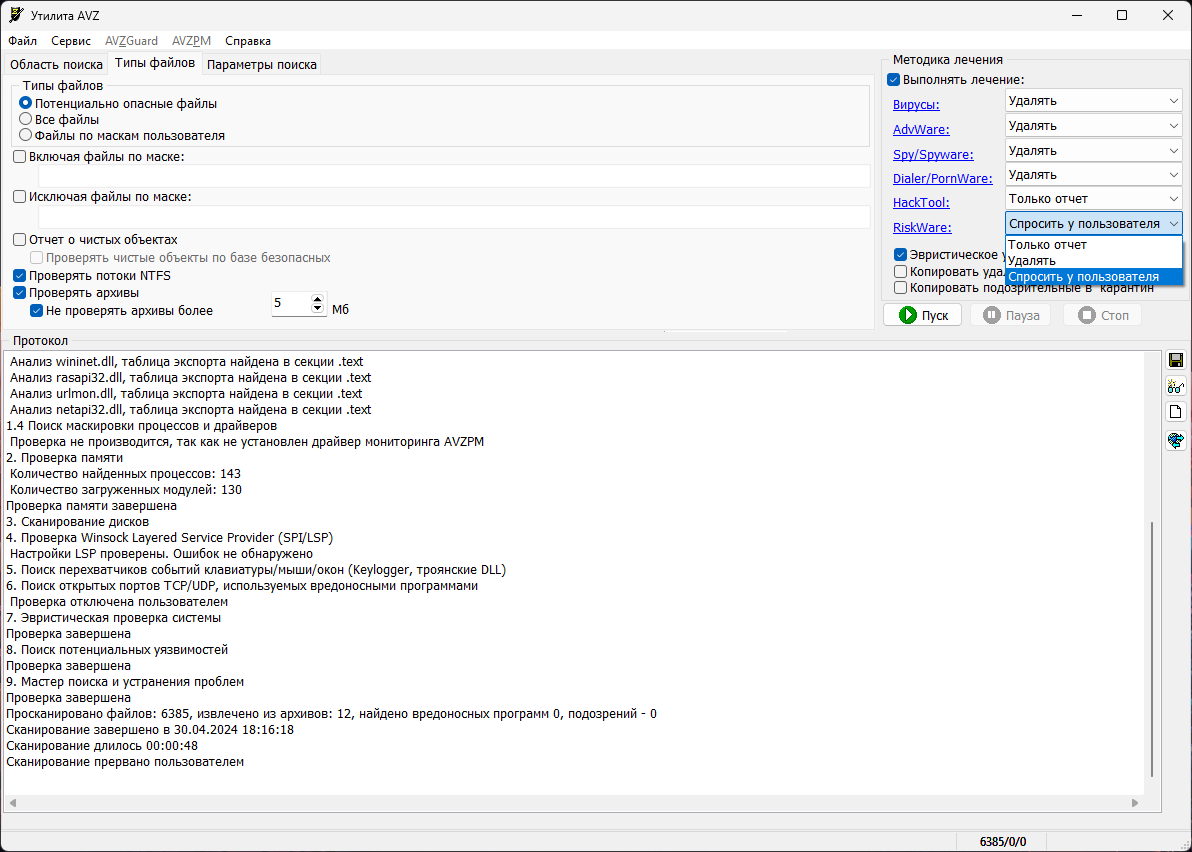Image resolution: width=1192 pixels, height=852 pixels.
Task: Click the green play icon on Пуск
Action: click(908, 315)
